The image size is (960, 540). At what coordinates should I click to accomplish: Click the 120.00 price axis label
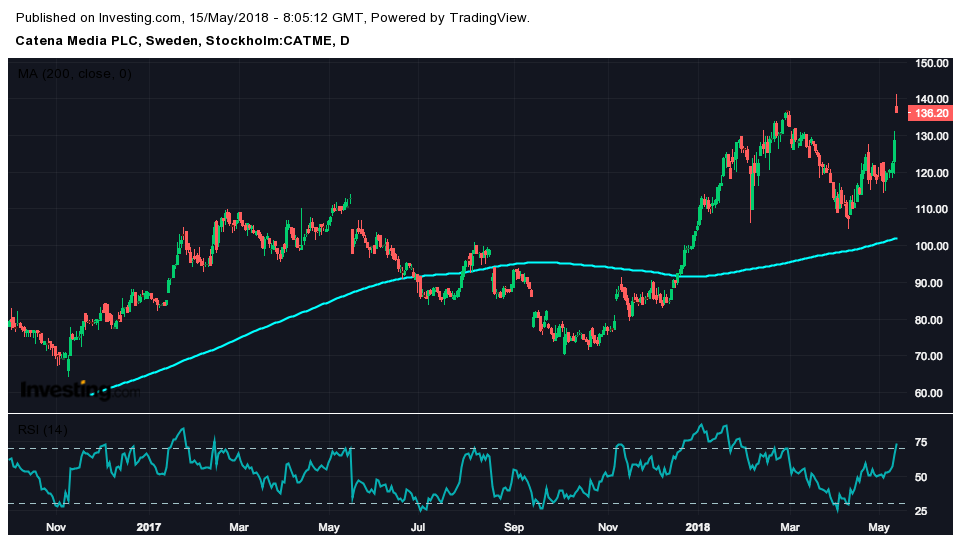pos(932,173)
